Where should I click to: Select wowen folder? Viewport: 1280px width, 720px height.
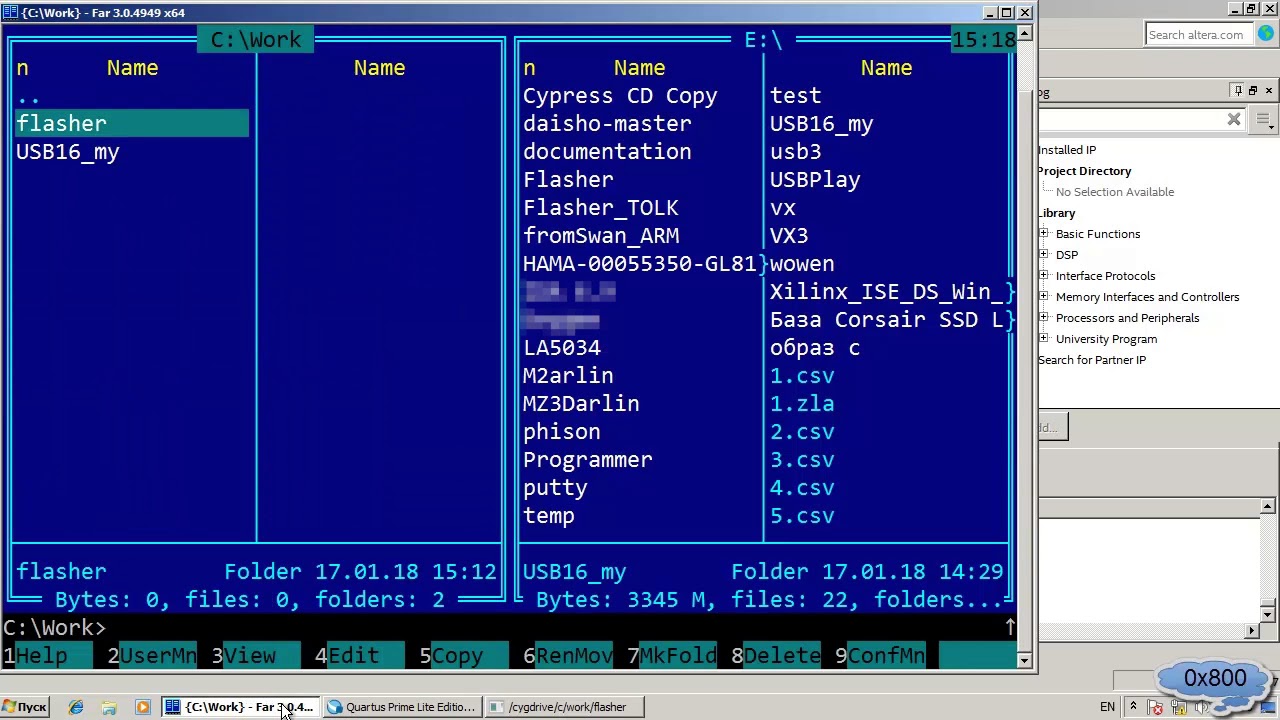coord(802,264)
